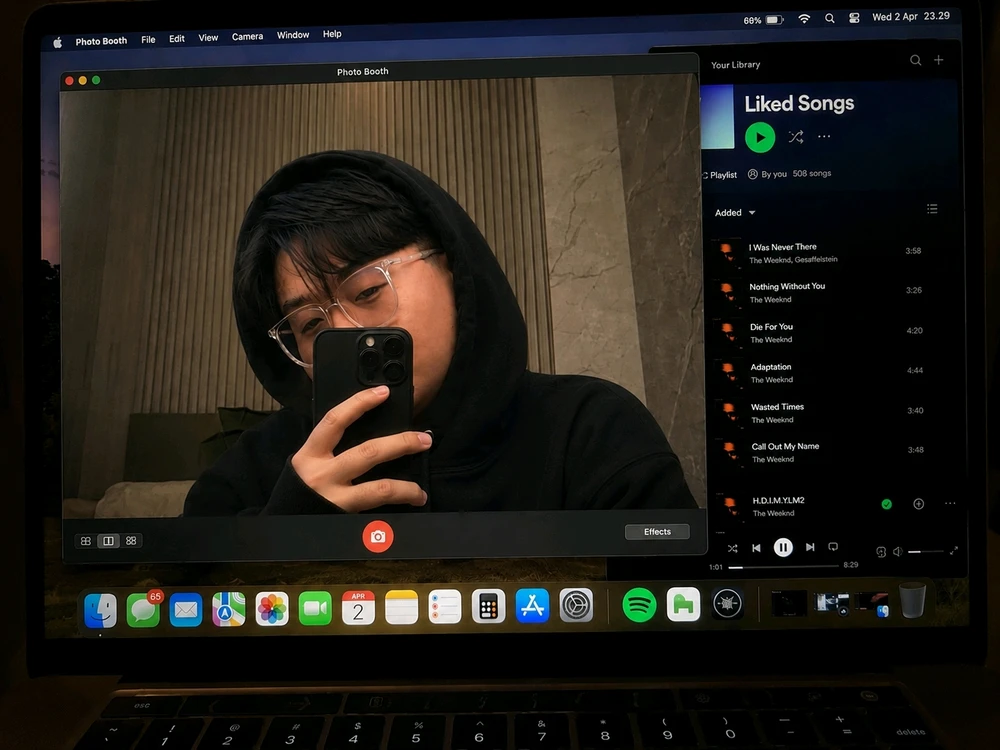Play Liked Songs with green play button
1000x750 pixels.
click(x=760, y=137)
